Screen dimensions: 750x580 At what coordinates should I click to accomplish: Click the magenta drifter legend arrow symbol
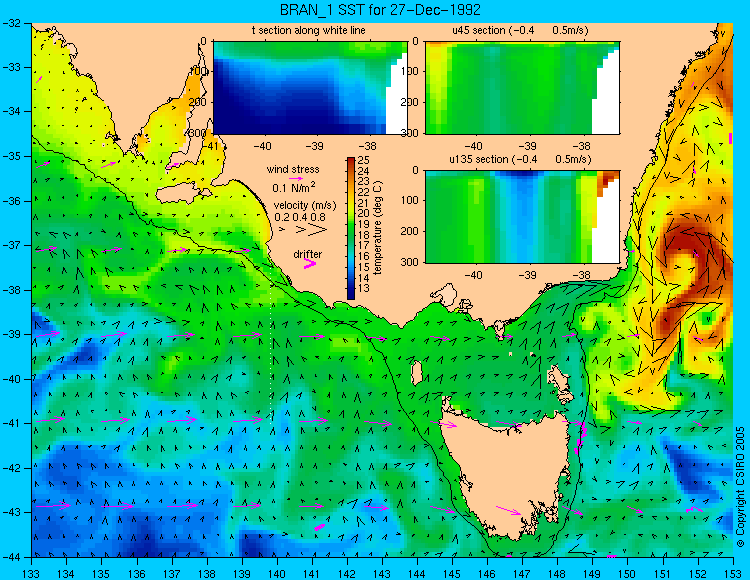tap(310, 264)
